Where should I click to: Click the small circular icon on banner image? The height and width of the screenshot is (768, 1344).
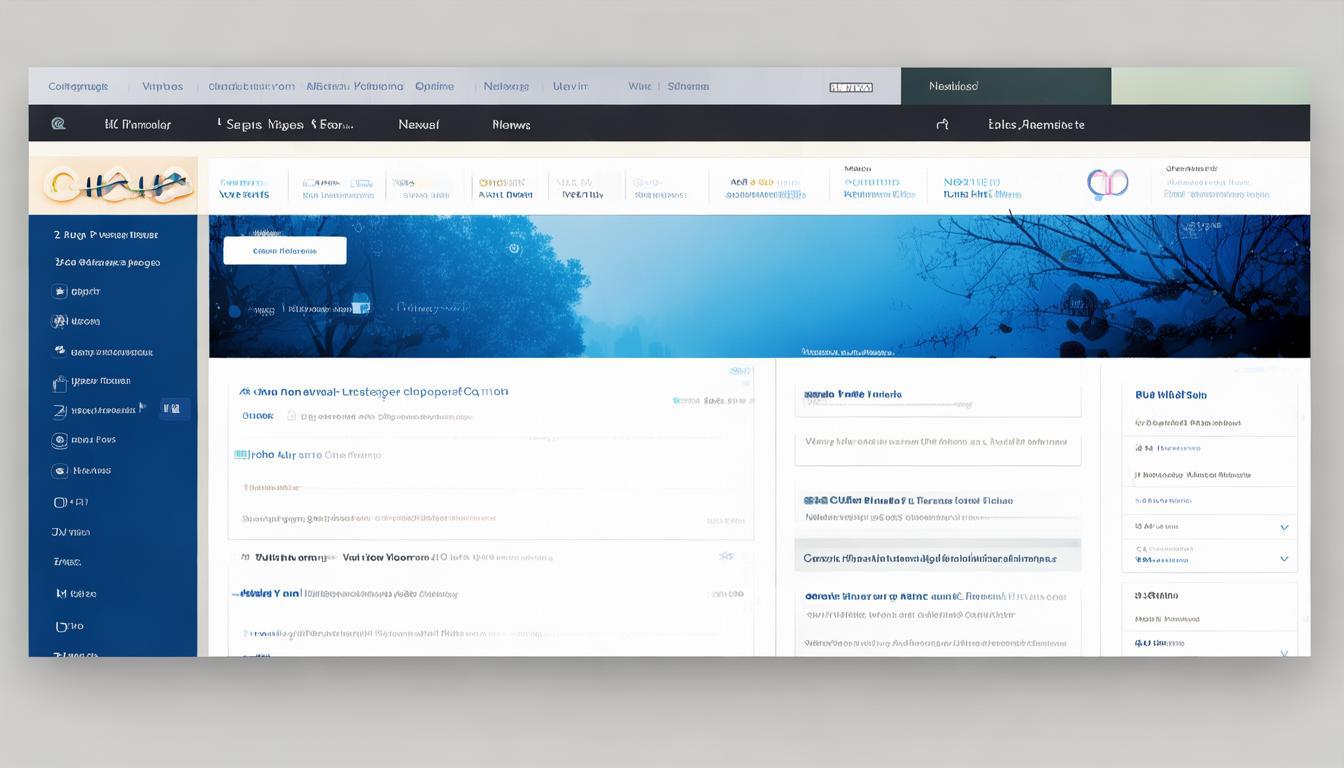514,248
